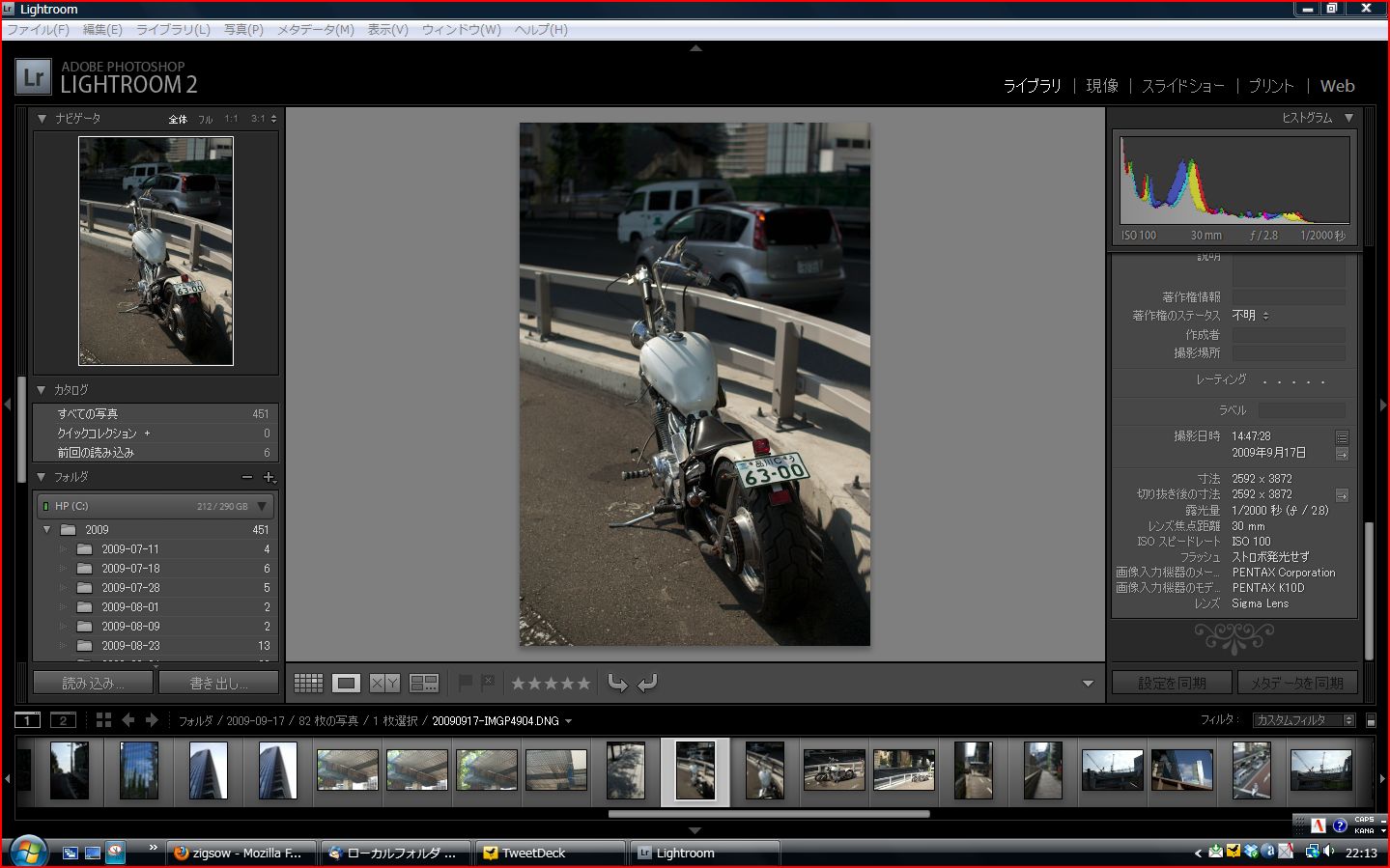Open the XY Compare view
This screenshot has width=1390, height=868.
(384, 684)
